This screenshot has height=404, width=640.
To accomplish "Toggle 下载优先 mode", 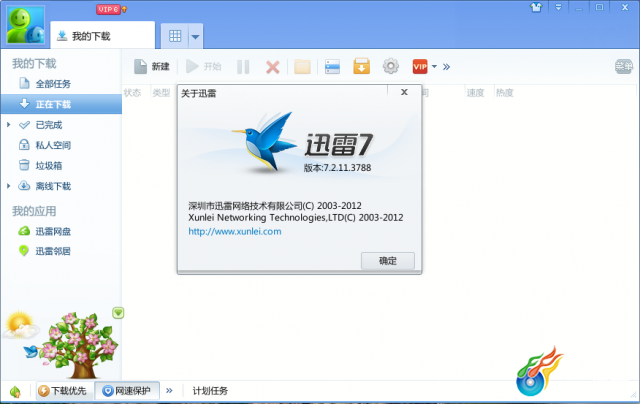I will coord(62,391).
